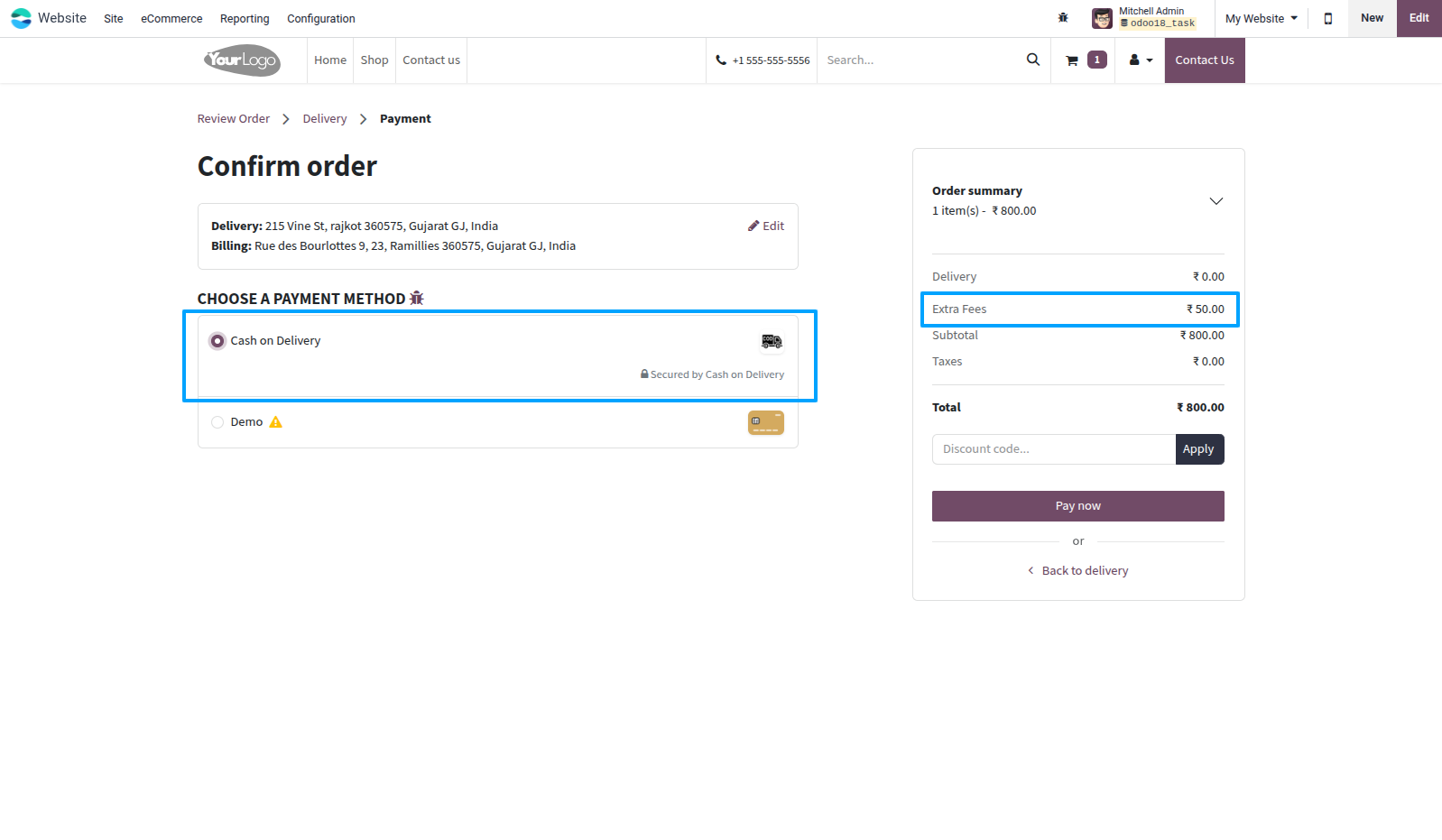Toggle the mobile preview icon
This screenshot has height=840, width=1442.
1328,18
